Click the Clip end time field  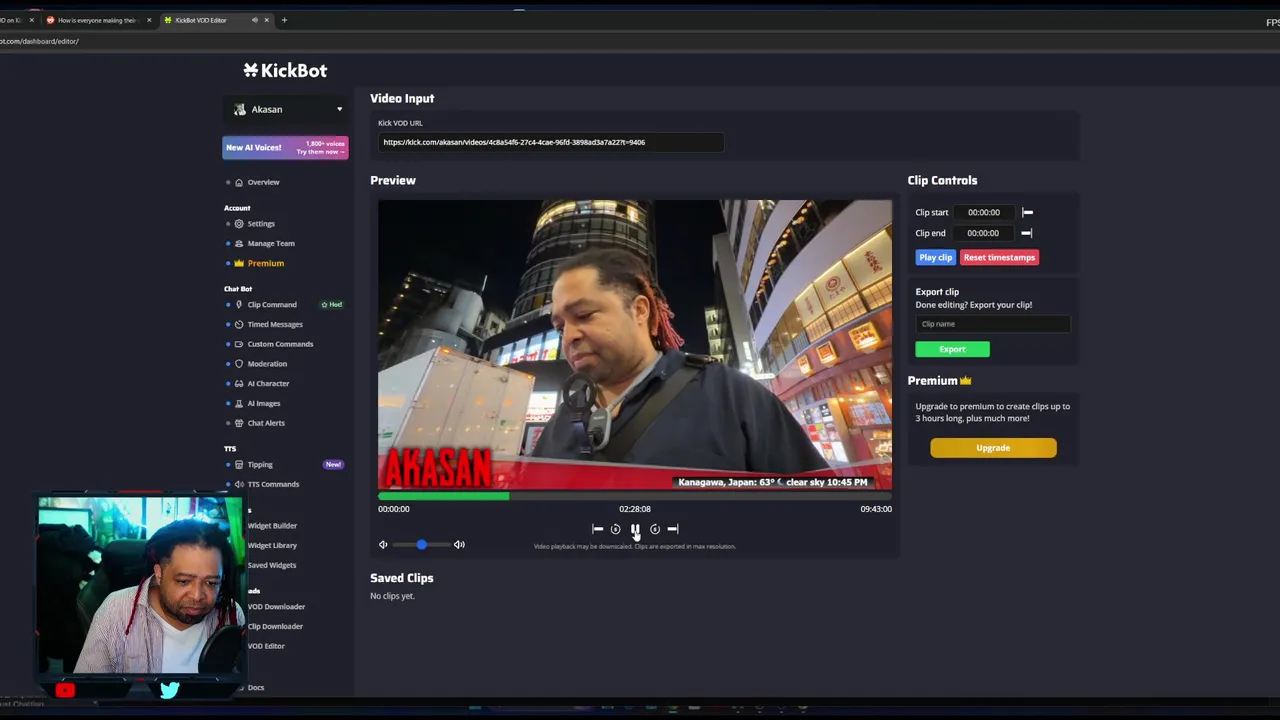(984, 233)
